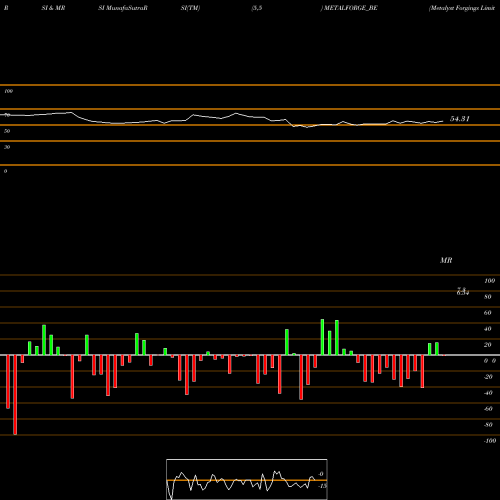The height and width of the screenshot is (500, 500).
Task: Click the 40 axis label in MR chart
Action: point(488,329)
